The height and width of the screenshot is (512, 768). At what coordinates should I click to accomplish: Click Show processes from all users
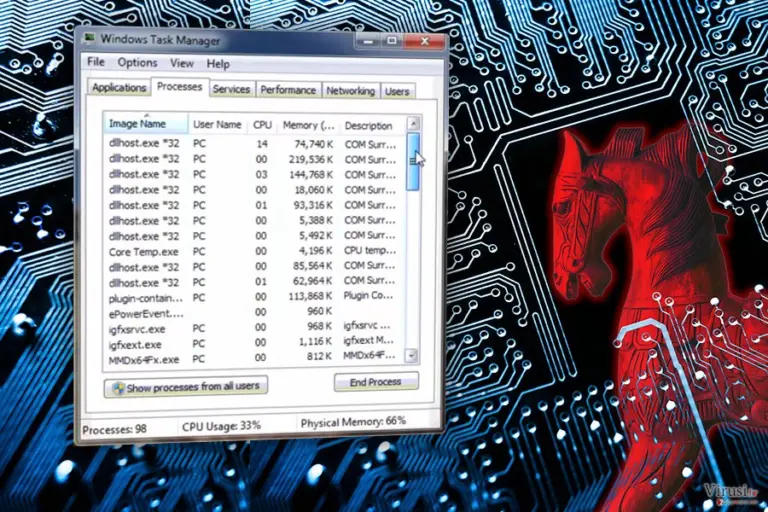tap(186, 387)
